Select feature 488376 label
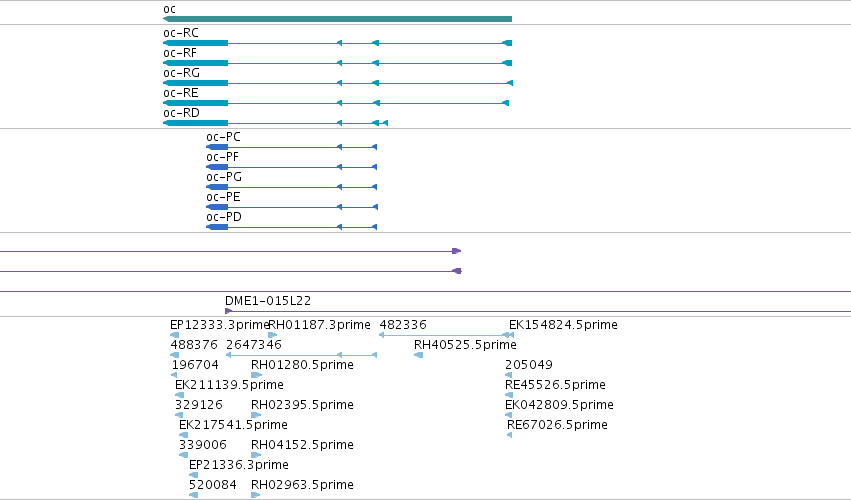Screen dimensions: 851x500 pos(194,345)
